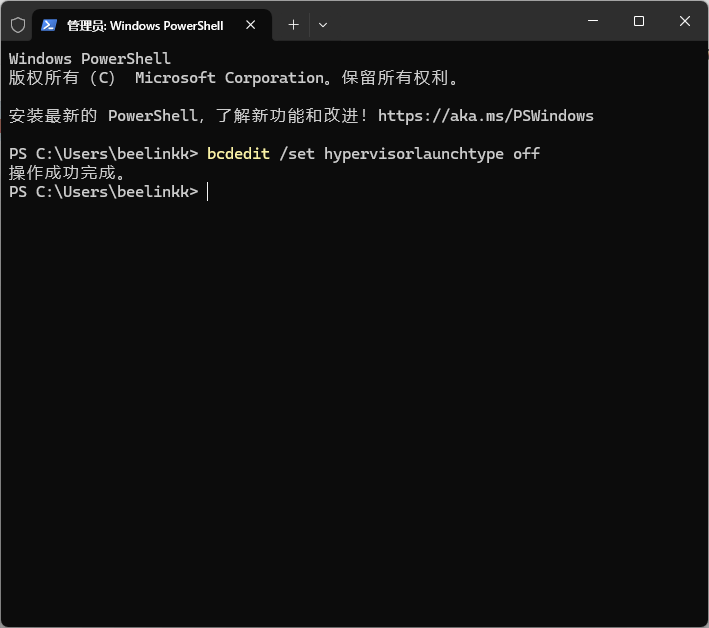Maximize the terminal window

pos(639,21)
